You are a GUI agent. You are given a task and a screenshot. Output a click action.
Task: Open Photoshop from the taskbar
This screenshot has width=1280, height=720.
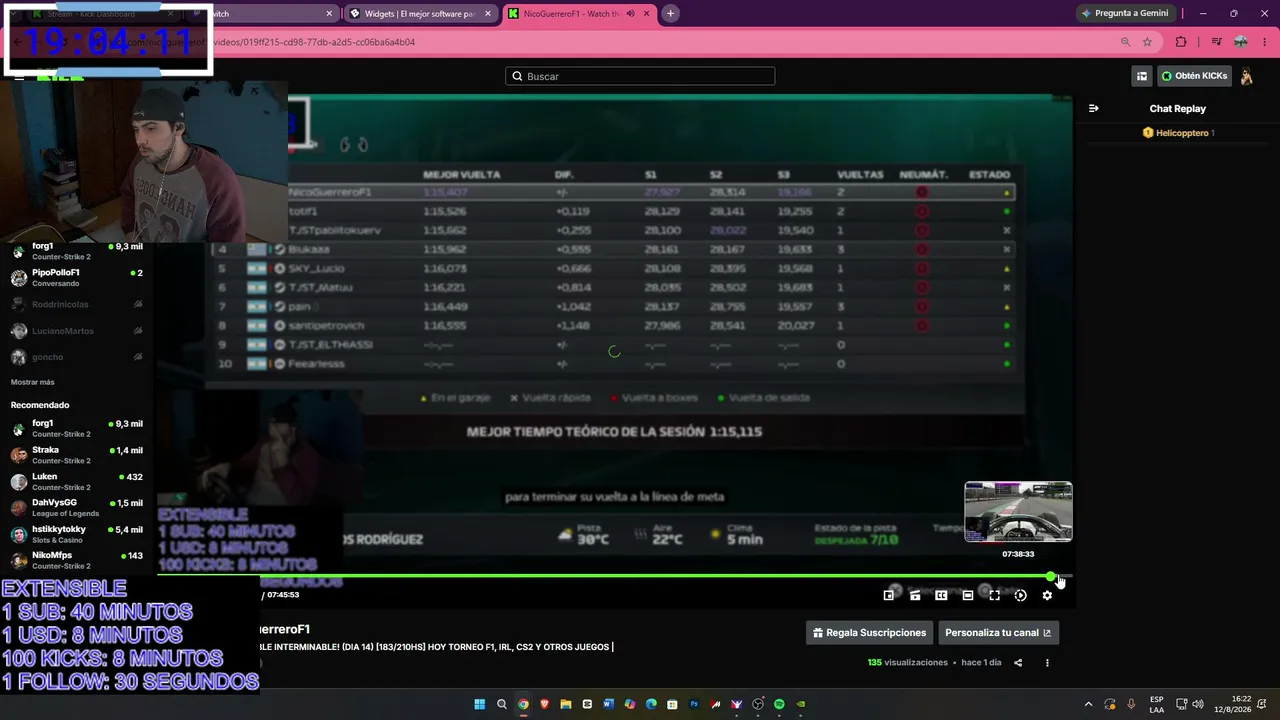(x=694, y=704)
